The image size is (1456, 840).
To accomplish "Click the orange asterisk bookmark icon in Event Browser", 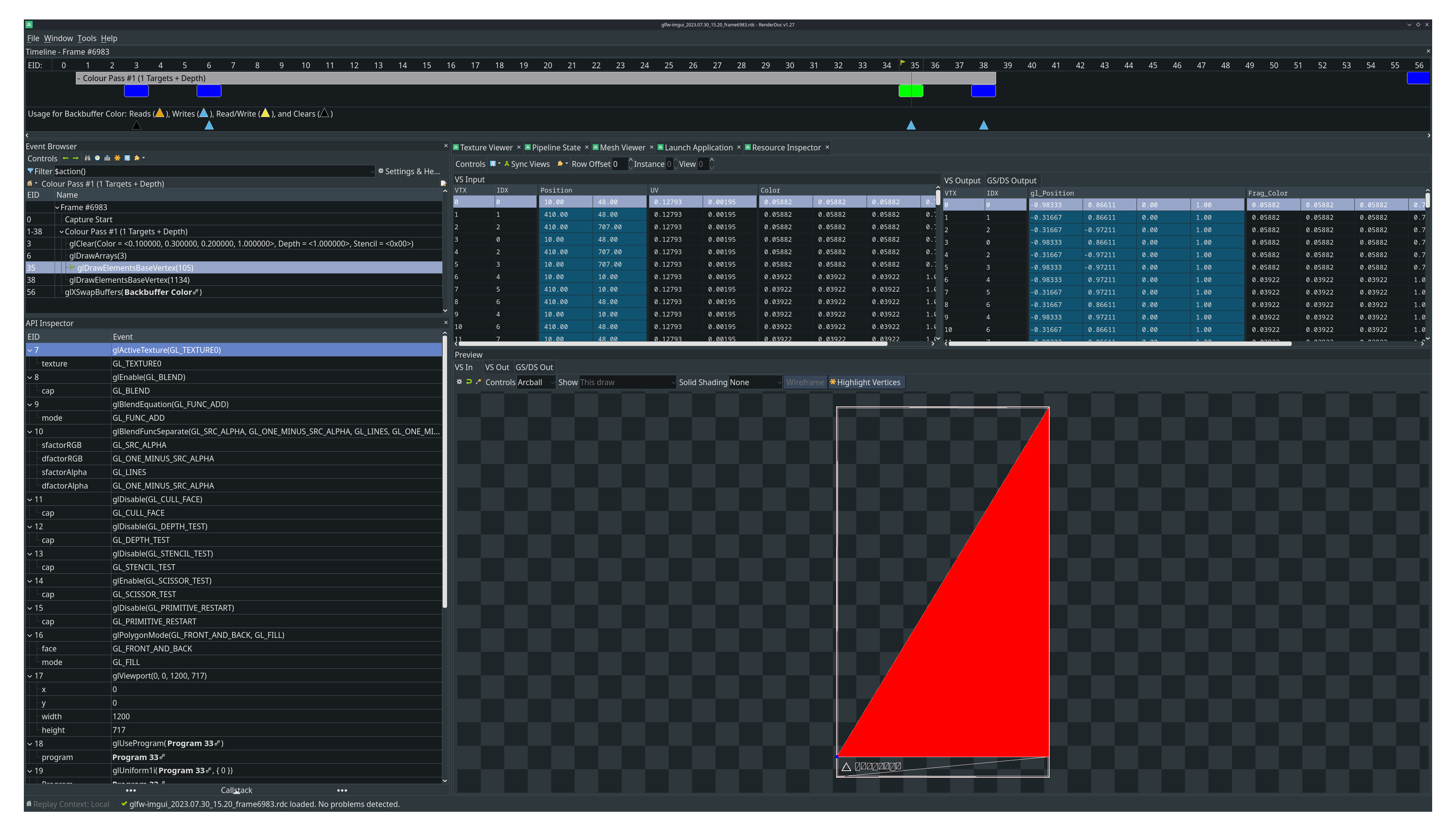I will [117, 158].
